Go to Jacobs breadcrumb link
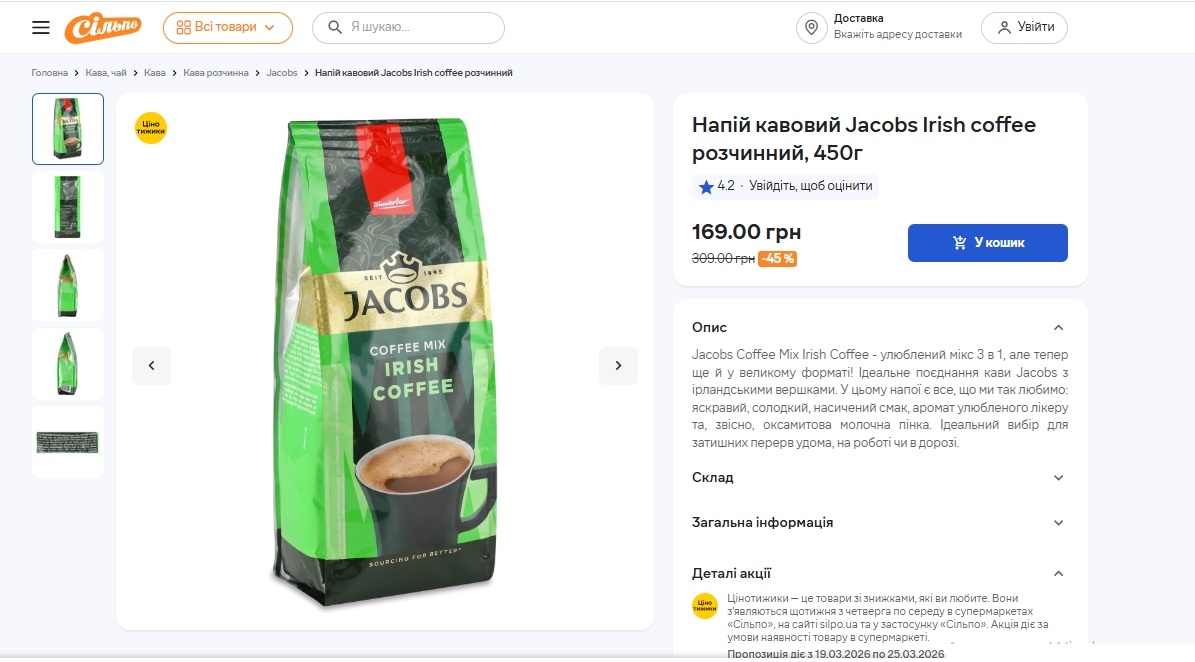1195x662 pixels. [x=282, y=73]
